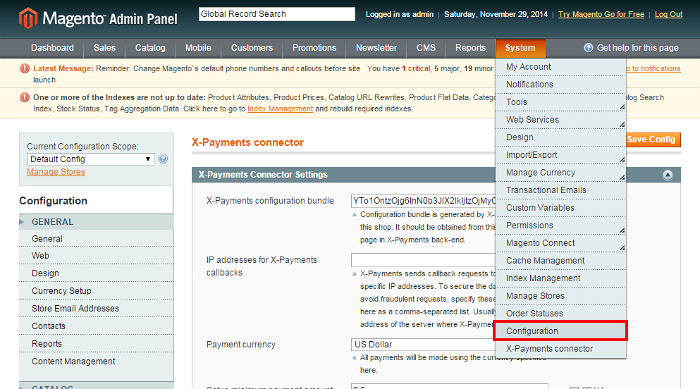Click the Save Config button

(x=651, y=139)
